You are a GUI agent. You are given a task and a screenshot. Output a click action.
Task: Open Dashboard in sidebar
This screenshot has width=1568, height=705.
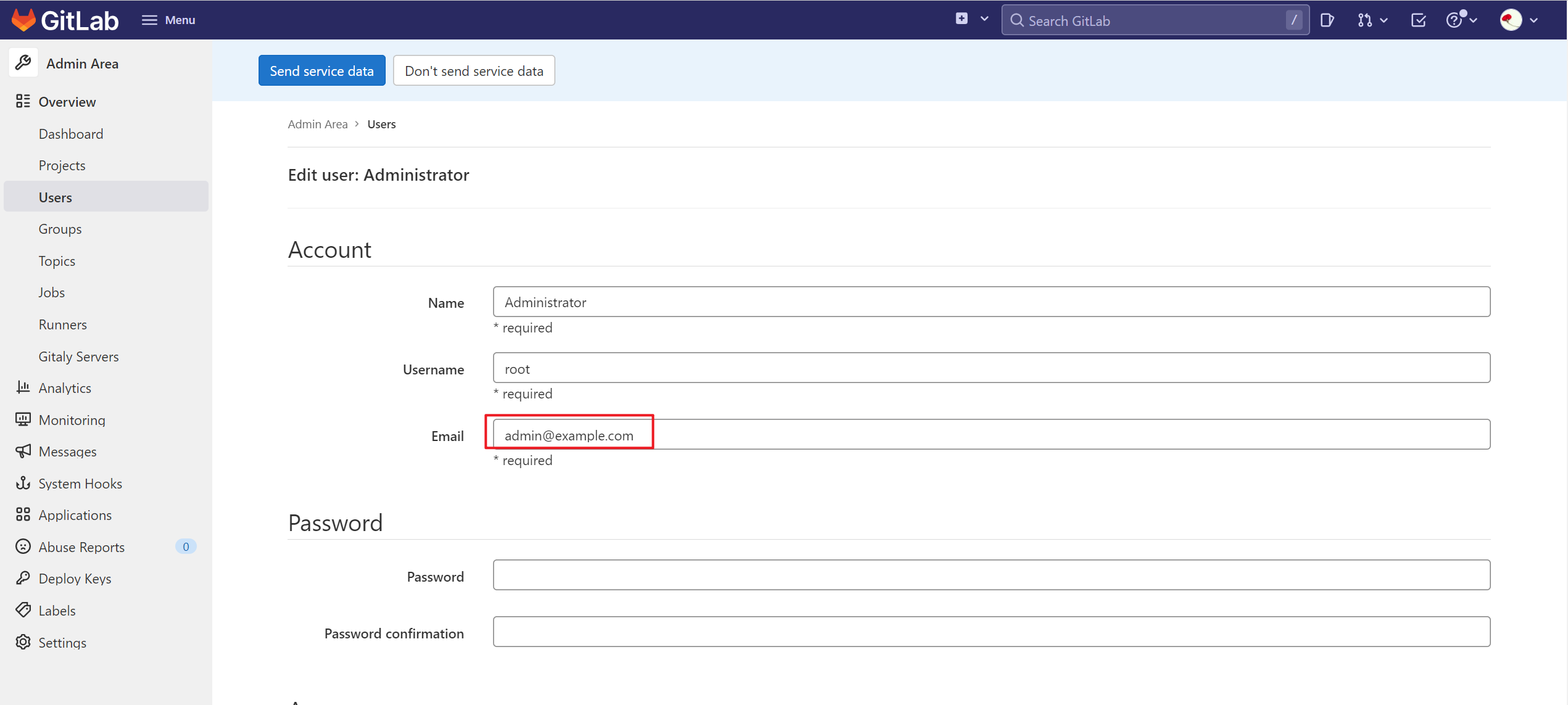(x=71, y=134)
